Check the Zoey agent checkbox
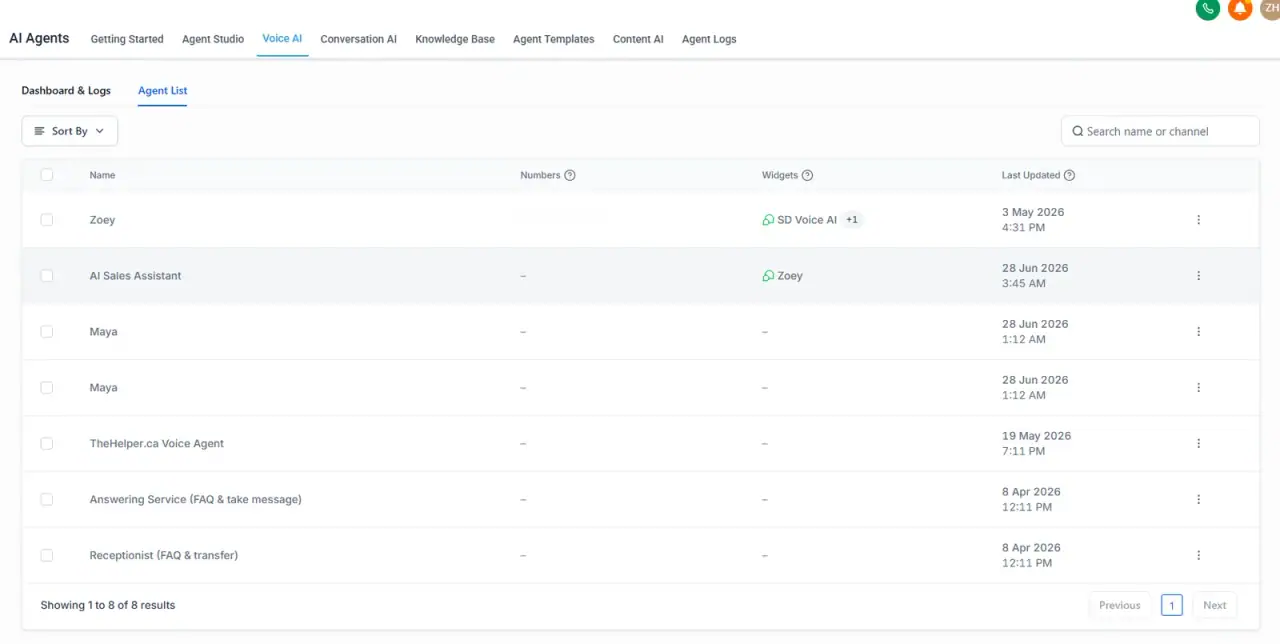The height and width of the screenshot is (644, 1280). 47,220
